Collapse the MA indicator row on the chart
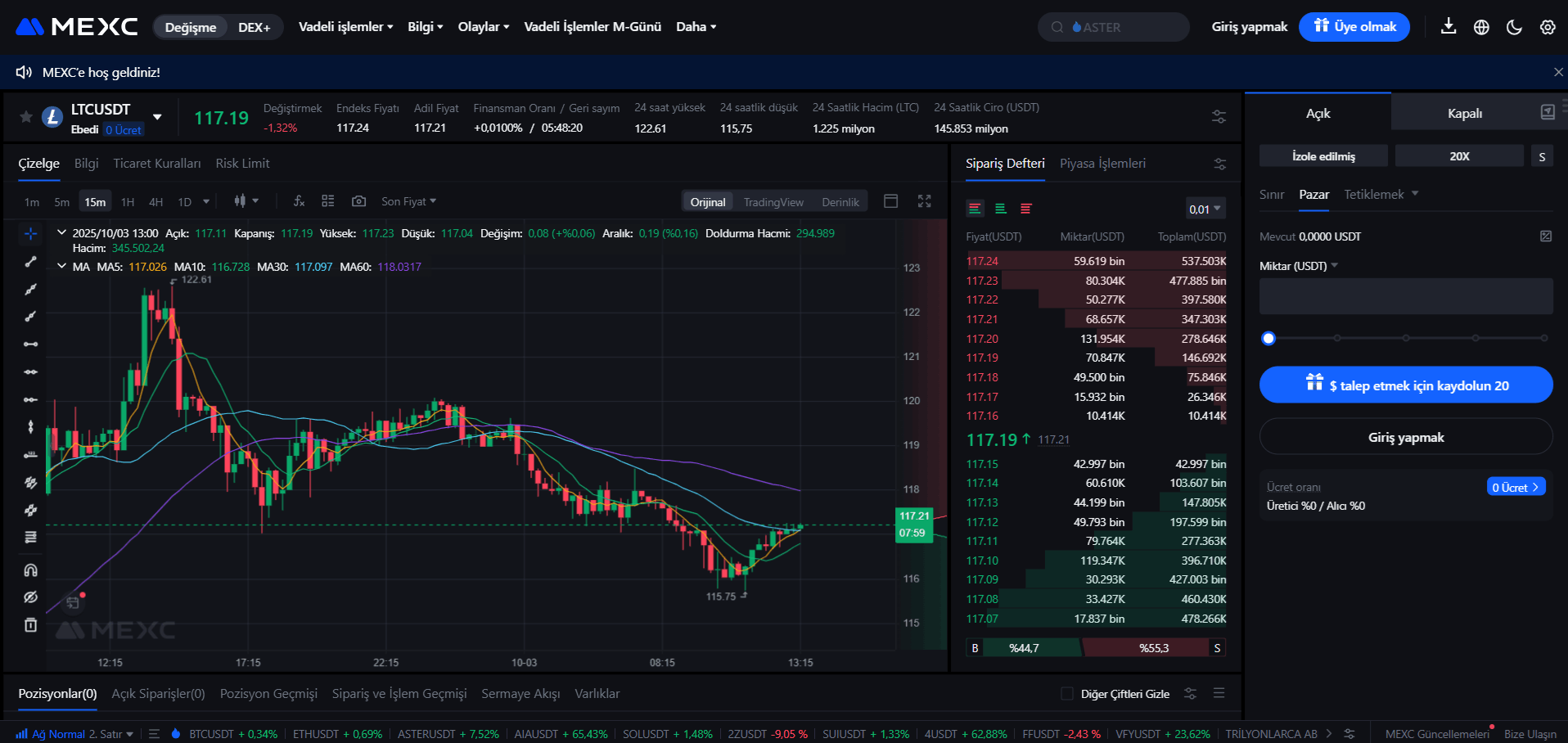This screenshot has width=1568, height=743. tap(61, 265)
